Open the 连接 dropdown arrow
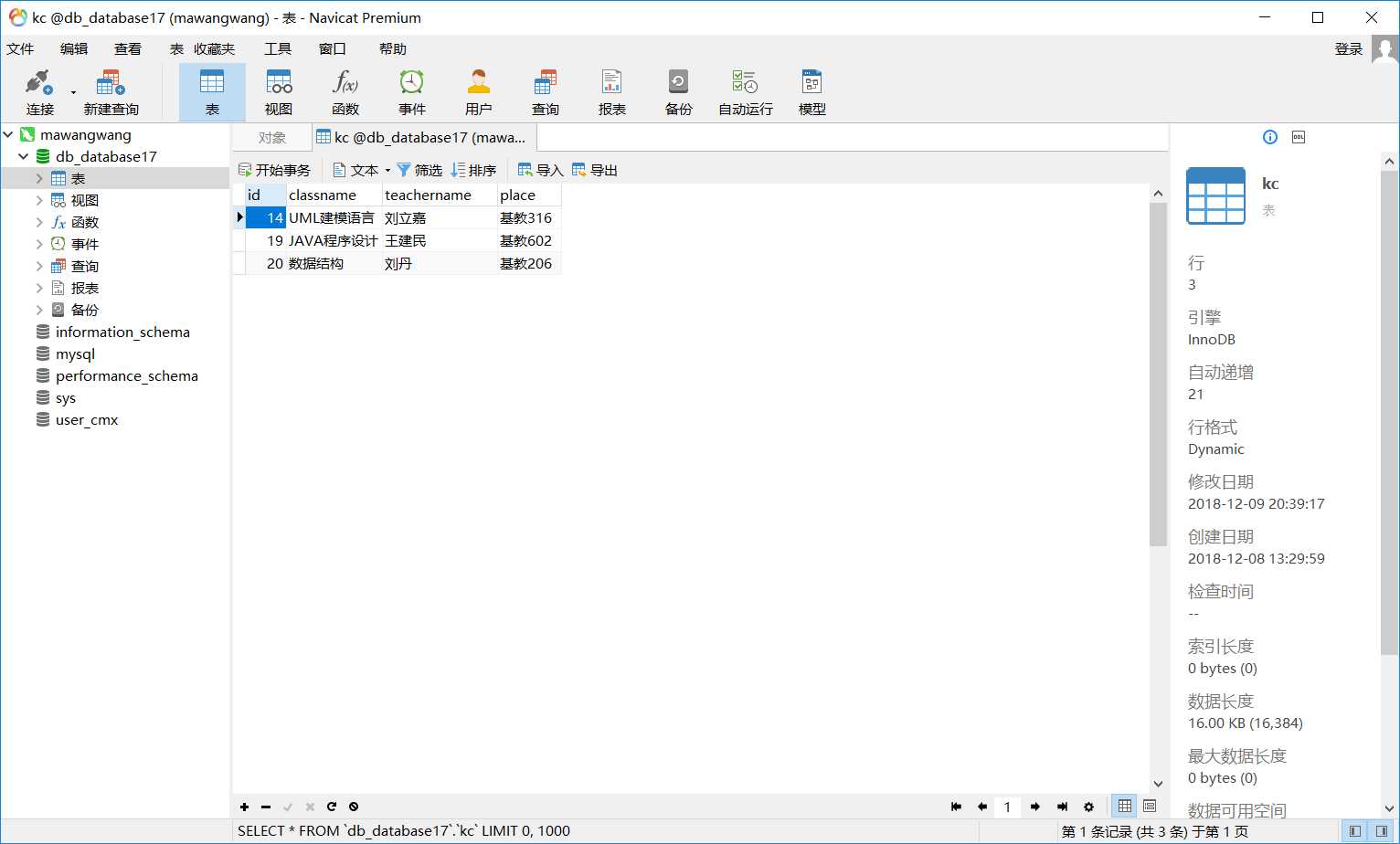This screenshot has height=844, width=1400. (x=73, y=92)
